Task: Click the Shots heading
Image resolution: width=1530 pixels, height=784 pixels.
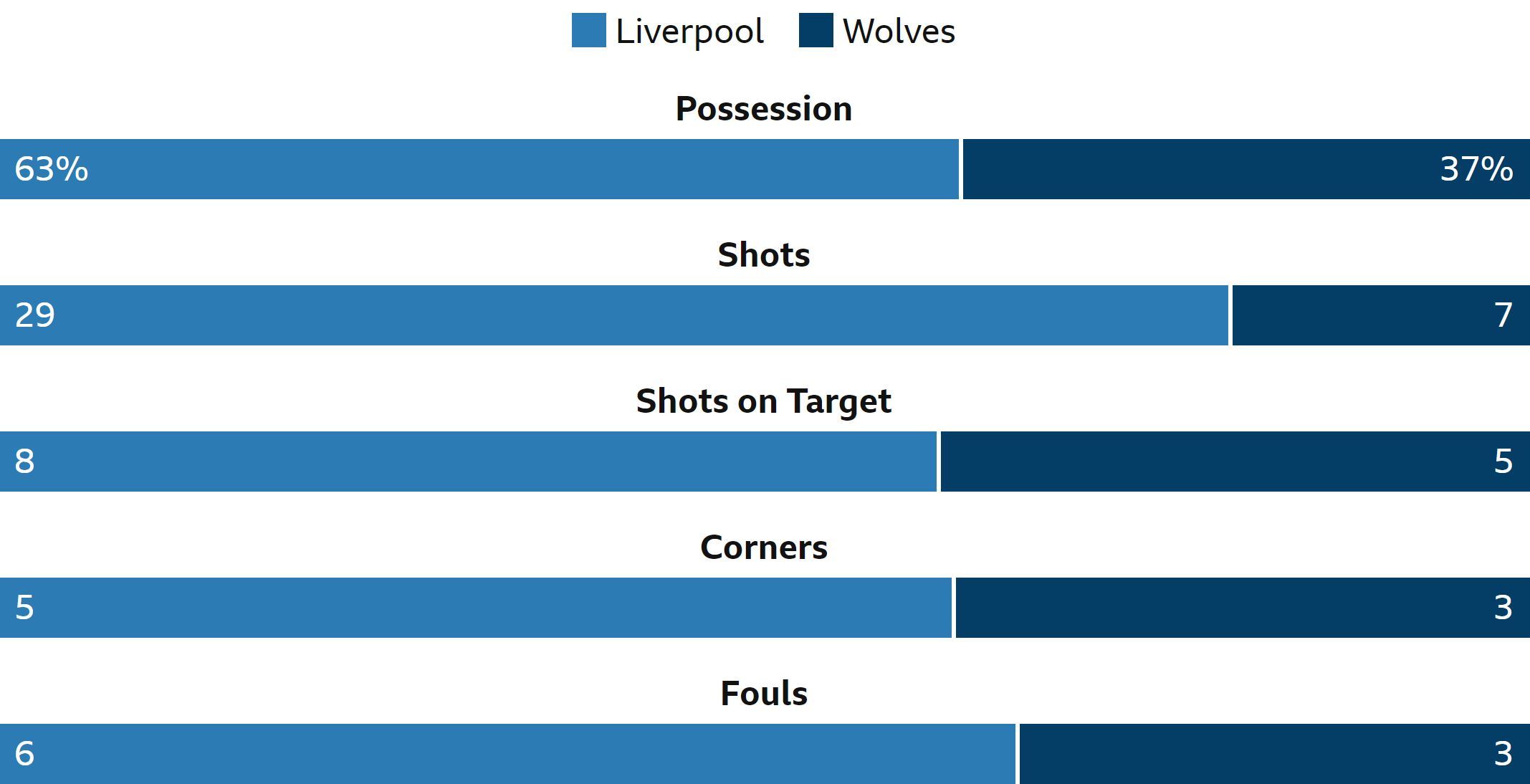Action: 764,255
